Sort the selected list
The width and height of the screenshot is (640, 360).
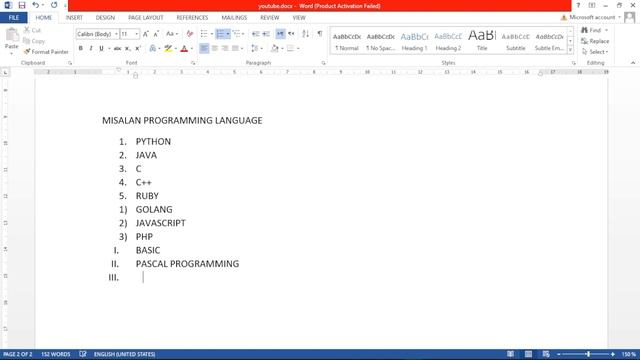[x=305, y=34]
